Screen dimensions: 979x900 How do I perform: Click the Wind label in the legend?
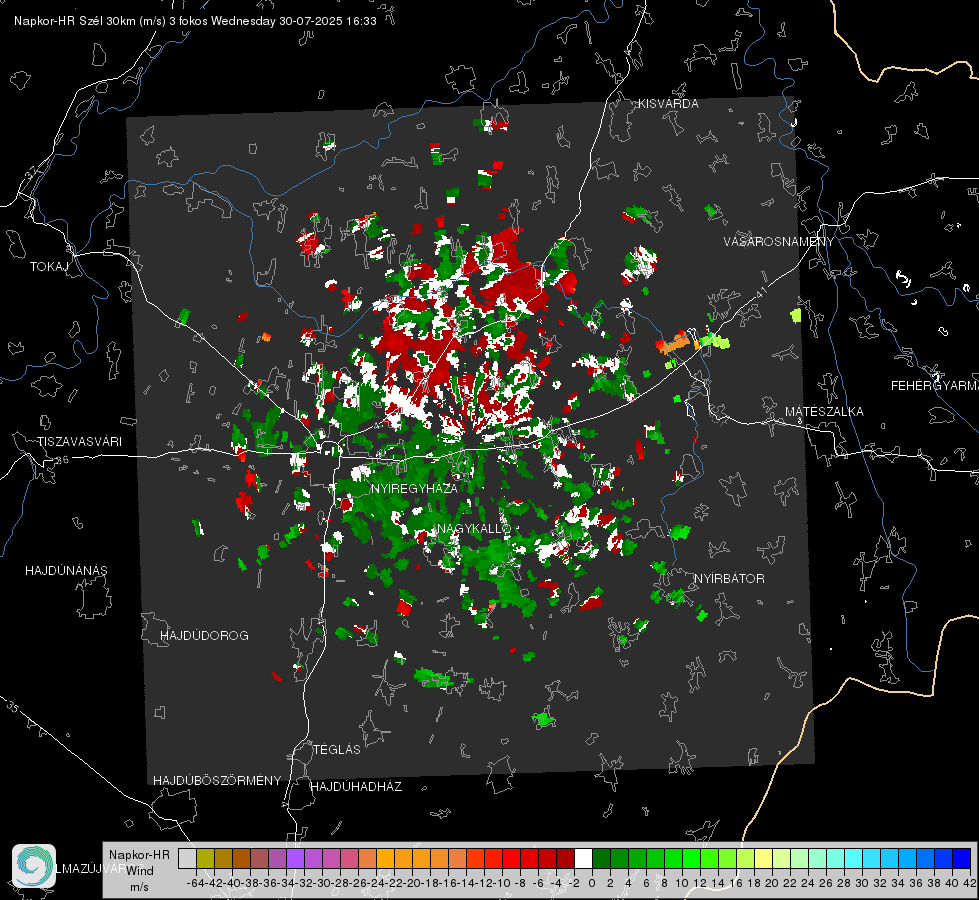140,871
